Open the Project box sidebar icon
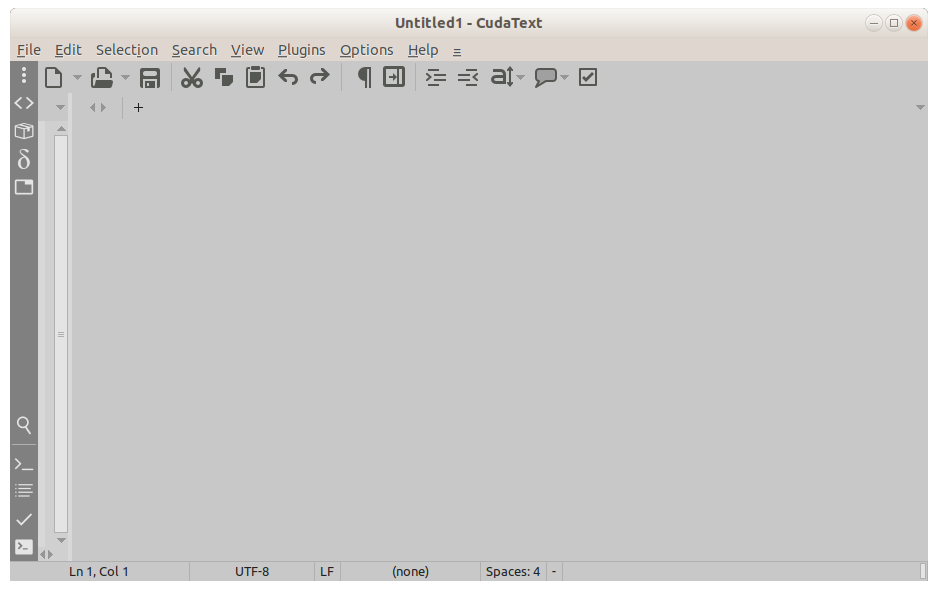Viewport: 938px width, 591px height. (24, 131)
